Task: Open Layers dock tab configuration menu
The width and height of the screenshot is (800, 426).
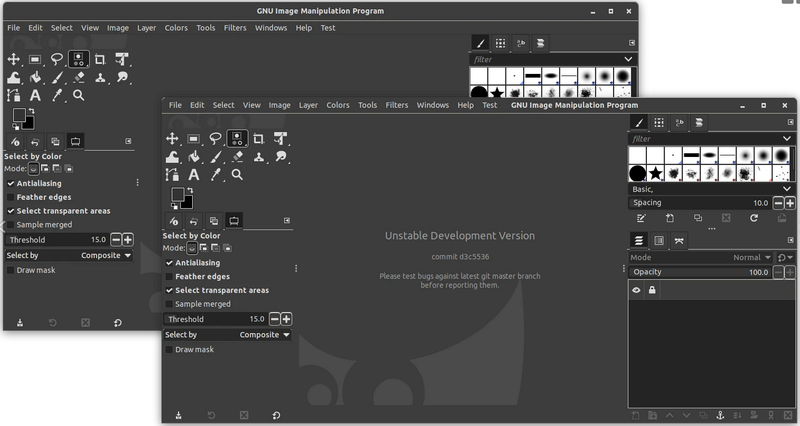Action: tap(790, 240)
